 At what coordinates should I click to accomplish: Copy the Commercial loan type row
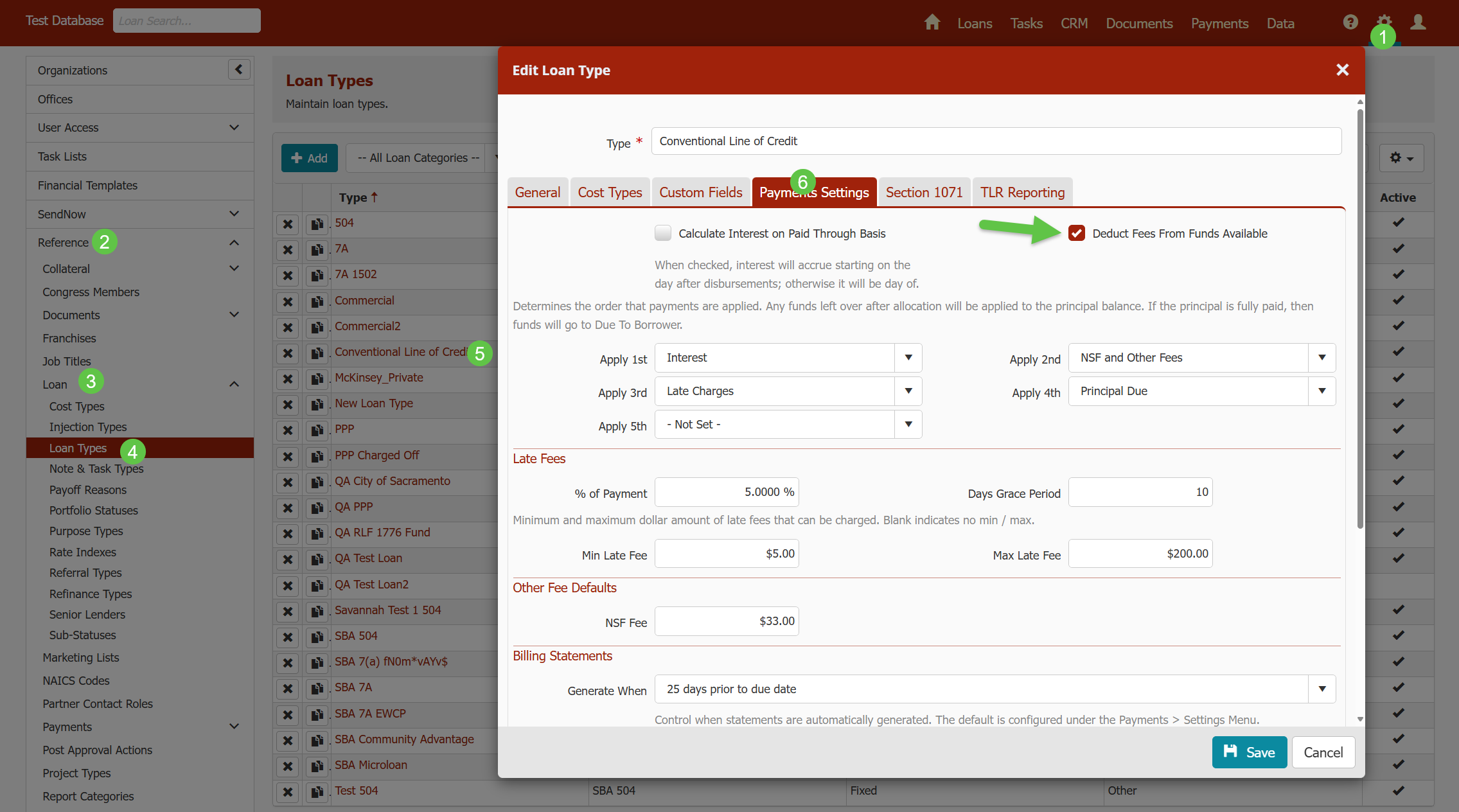[x=317, y=301]
